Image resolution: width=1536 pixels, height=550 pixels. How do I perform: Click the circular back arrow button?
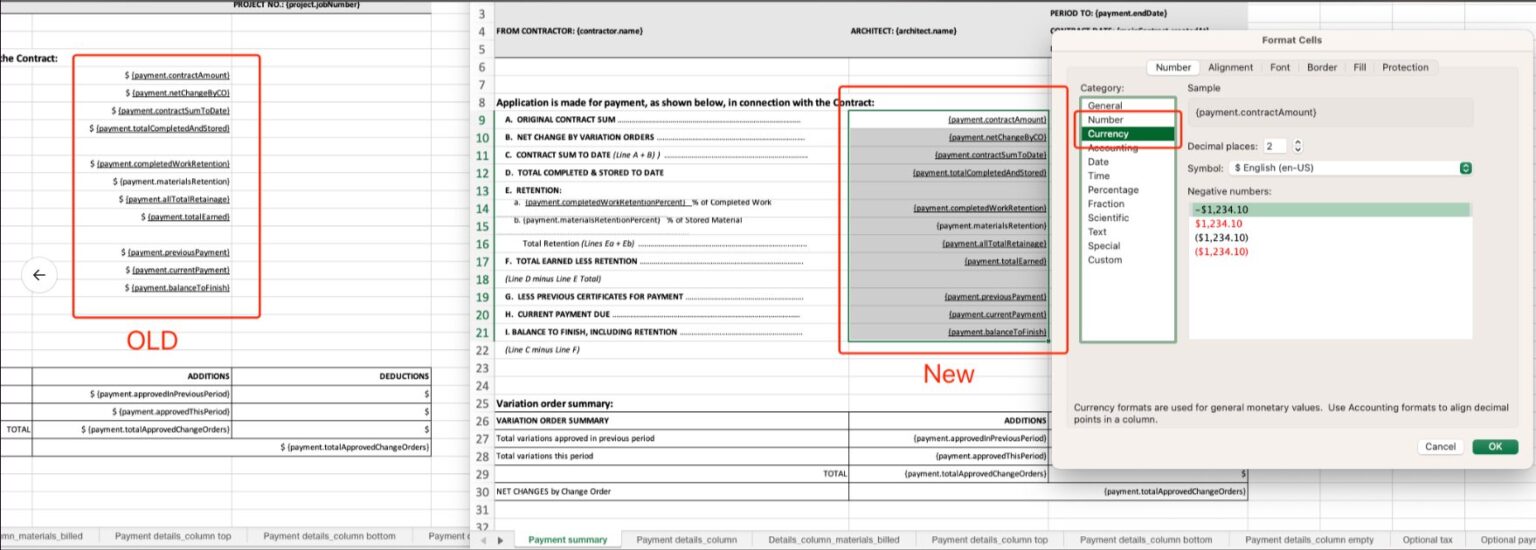point(39,275)
